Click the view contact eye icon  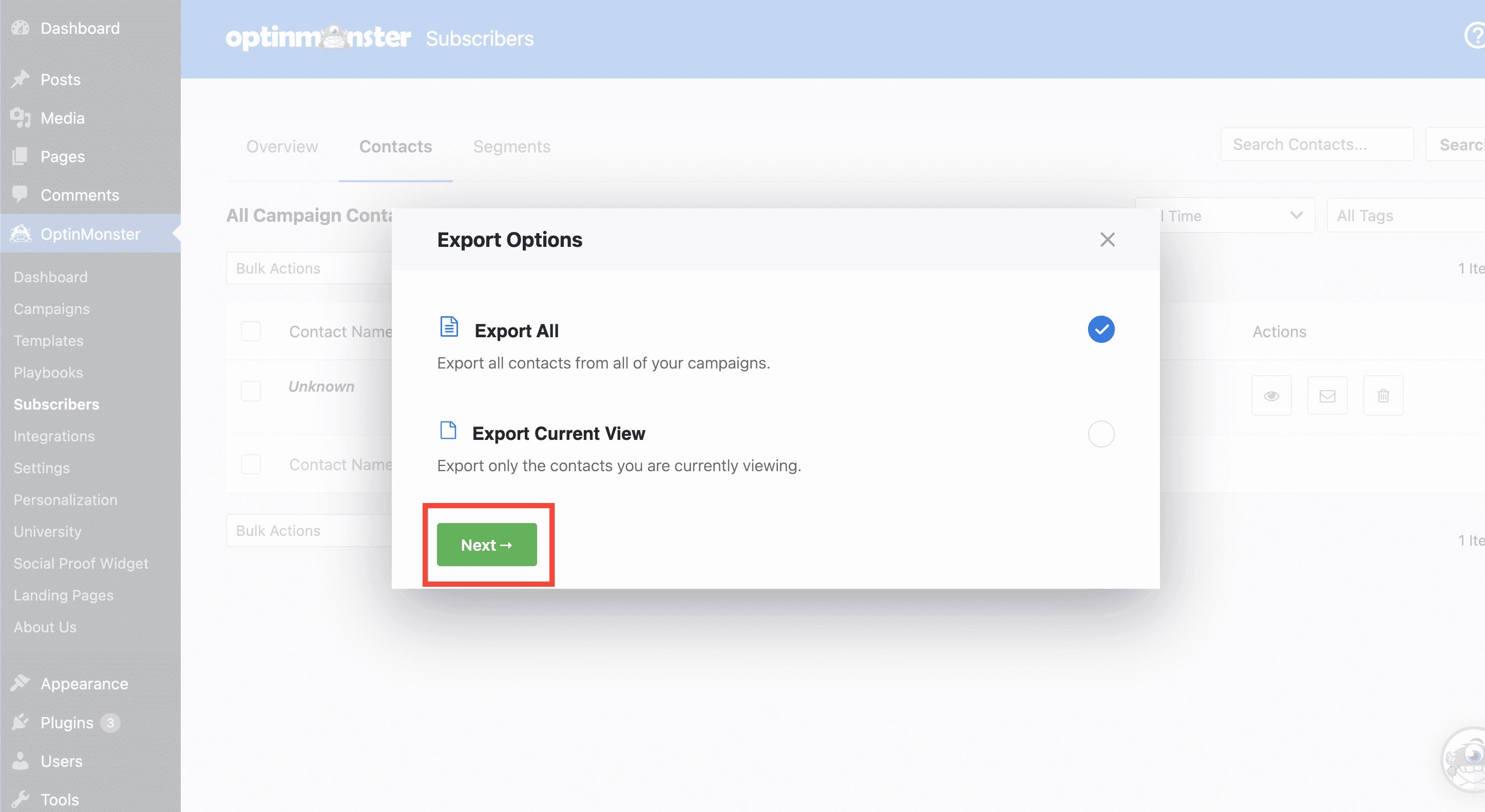coord(1271,396)
